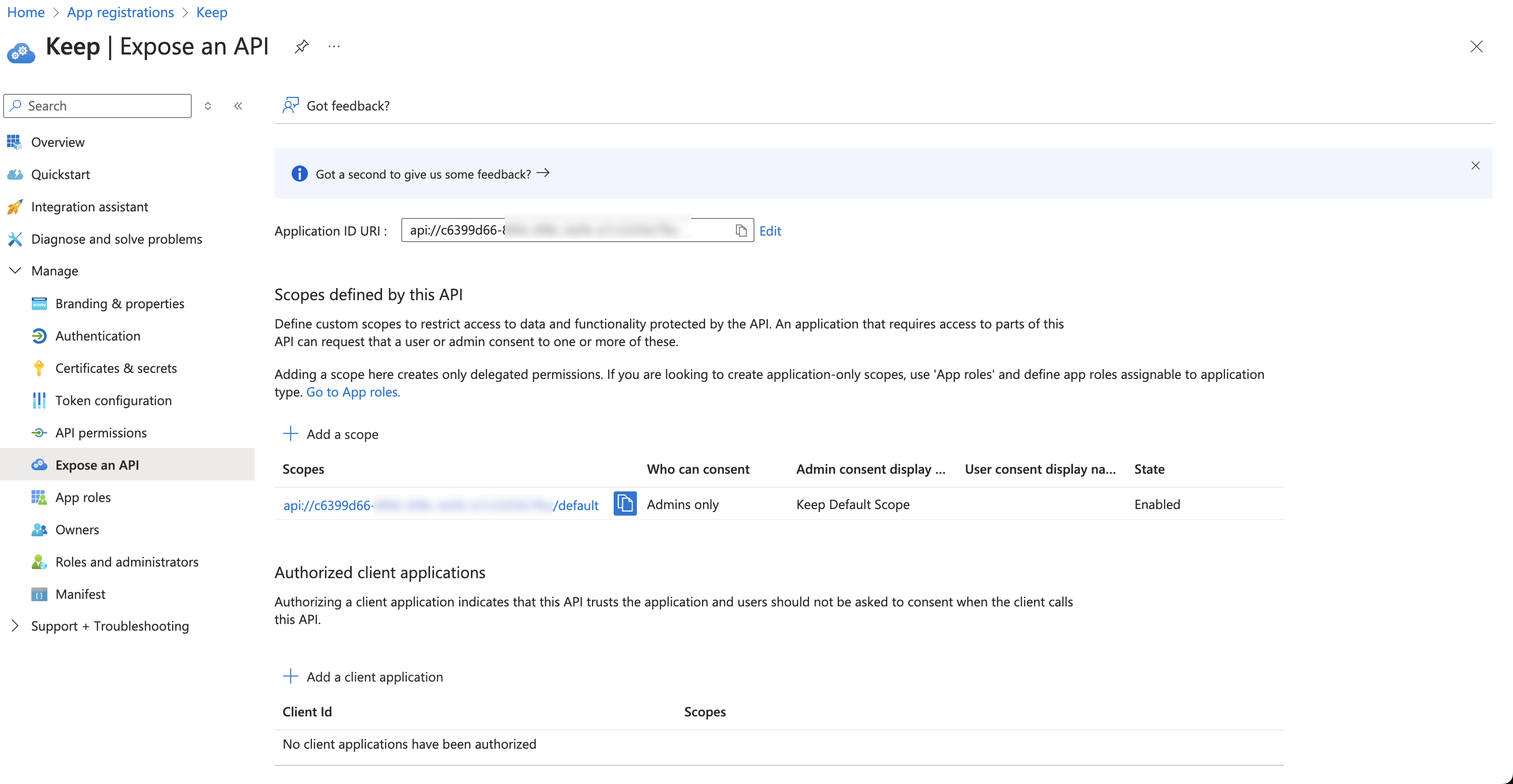Screen dimensions: 1513x784
Task: Click the Keep Default Scope cell
Action: [852, 504]
